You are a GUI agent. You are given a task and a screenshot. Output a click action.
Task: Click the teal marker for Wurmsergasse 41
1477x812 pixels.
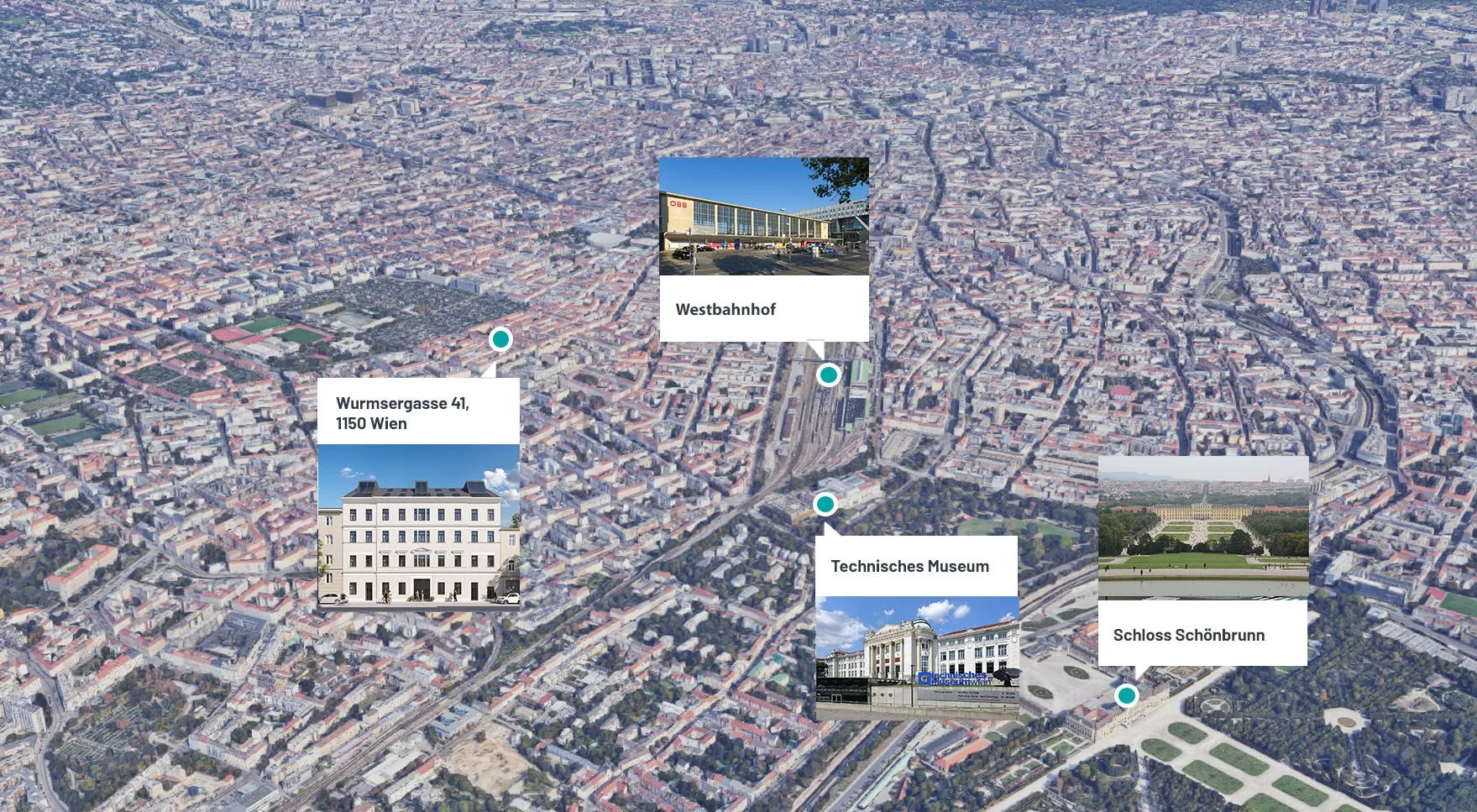500,339
